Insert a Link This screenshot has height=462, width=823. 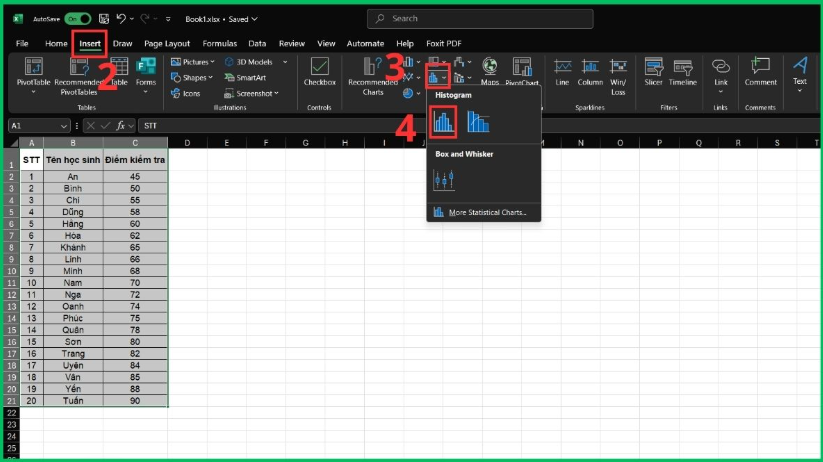click(x=721, y=76)
